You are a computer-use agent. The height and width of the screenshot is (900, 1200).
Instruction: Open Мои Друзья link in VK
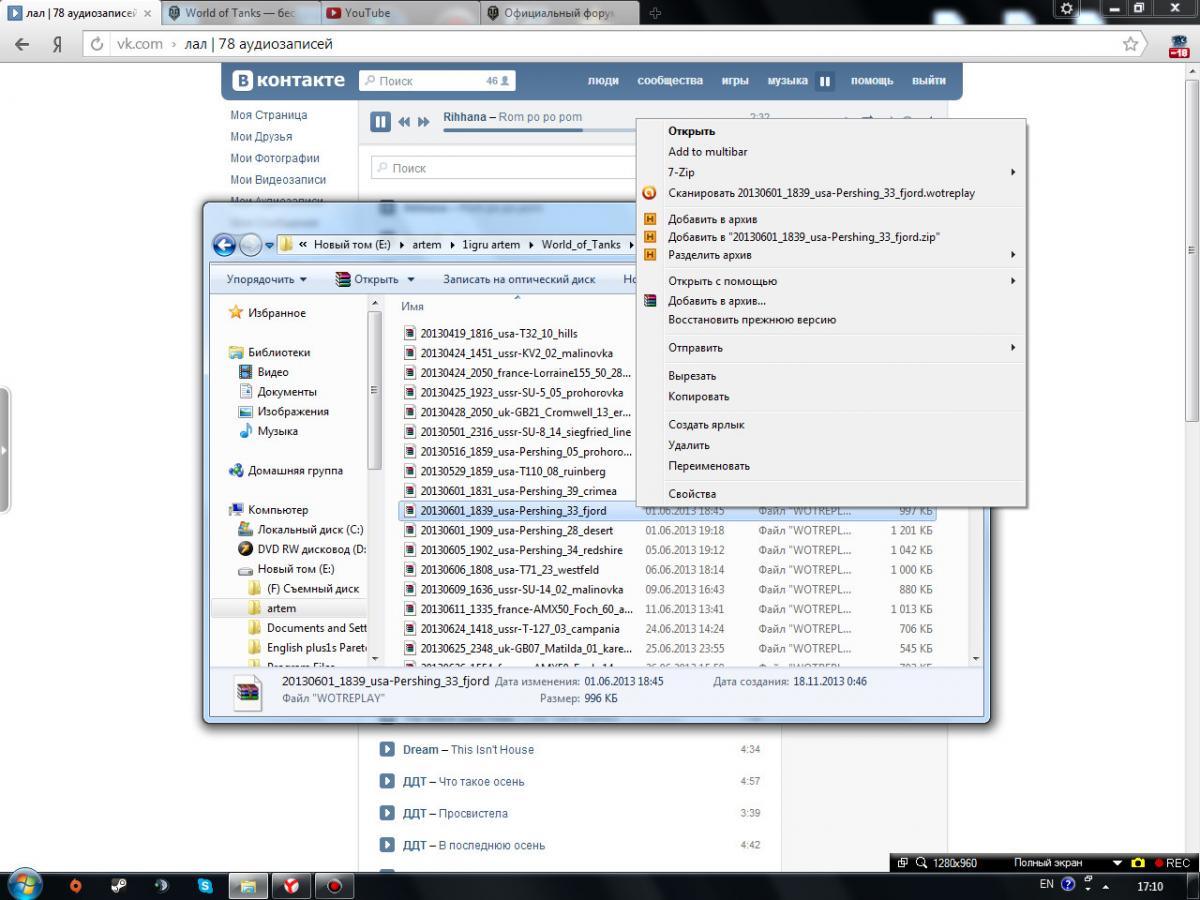tap(261, 137)
